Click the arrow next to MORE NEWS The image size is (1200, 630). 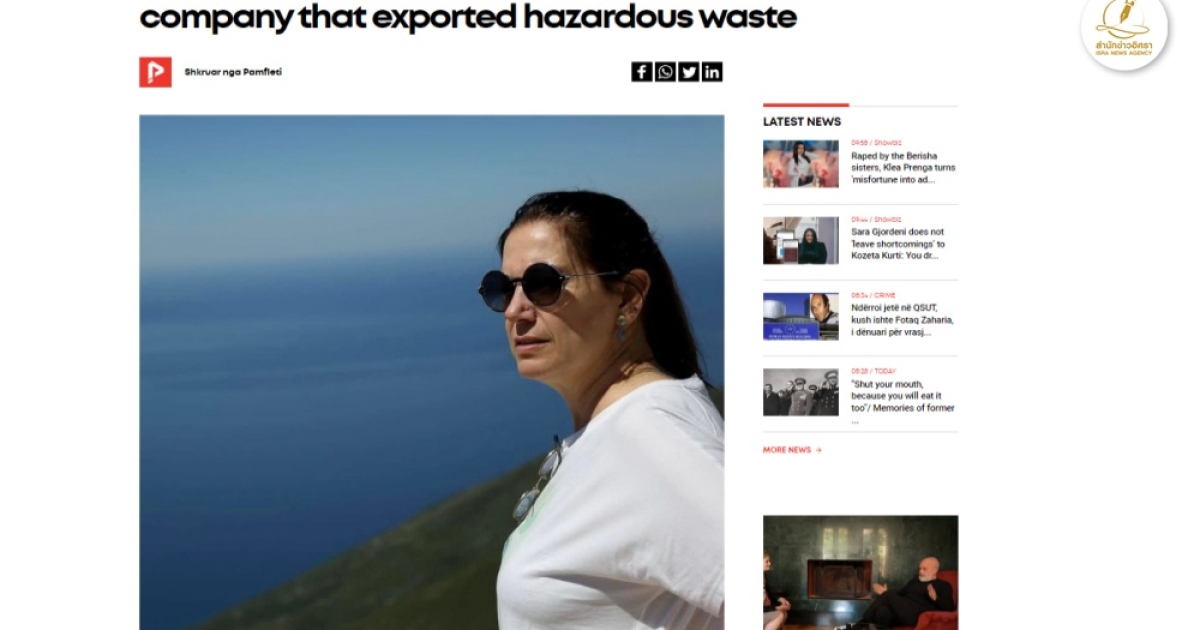coord(819,450)
